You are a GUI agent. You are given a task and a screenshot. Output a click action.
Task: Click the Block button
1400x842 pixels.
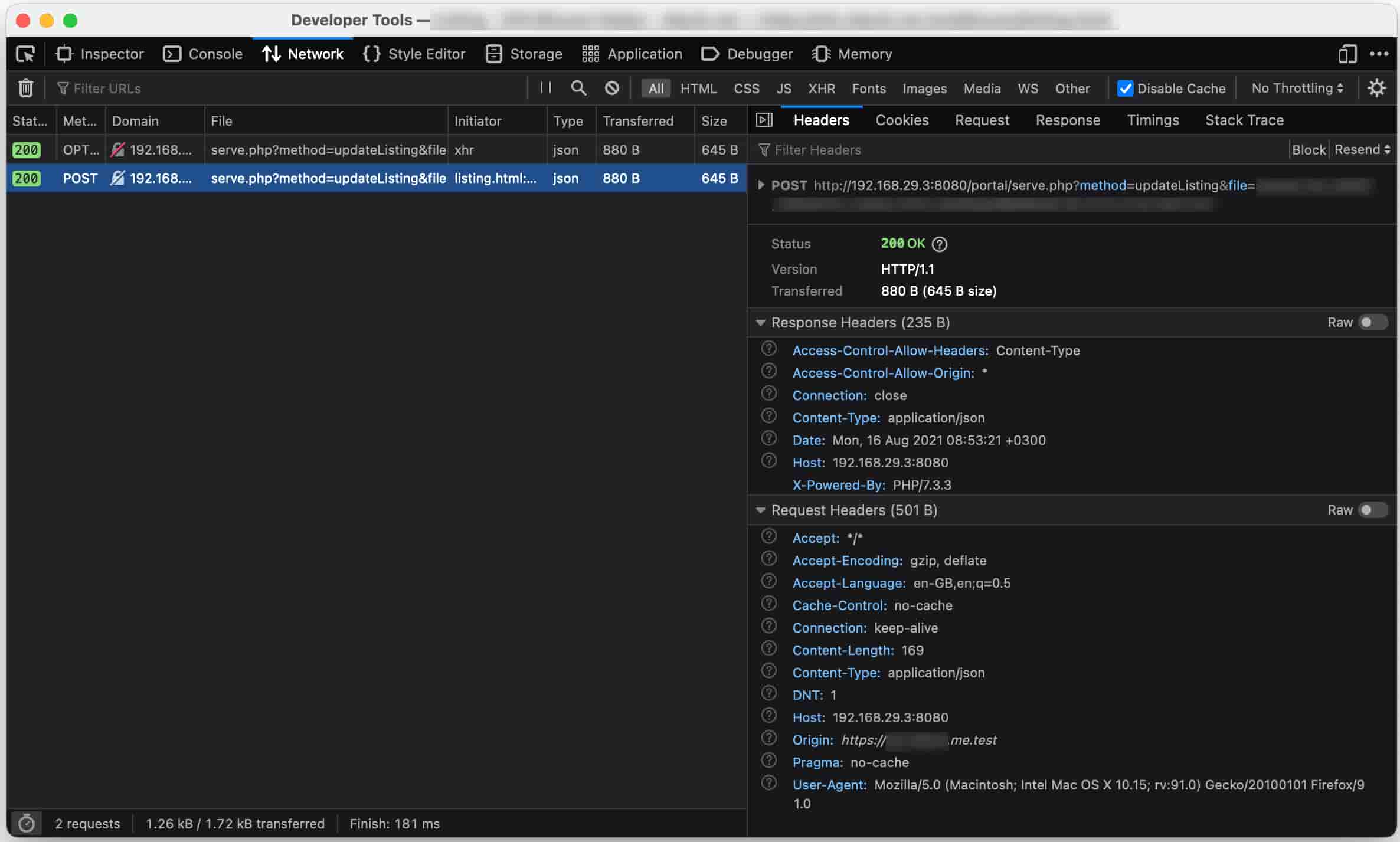tap(1309, 150)
